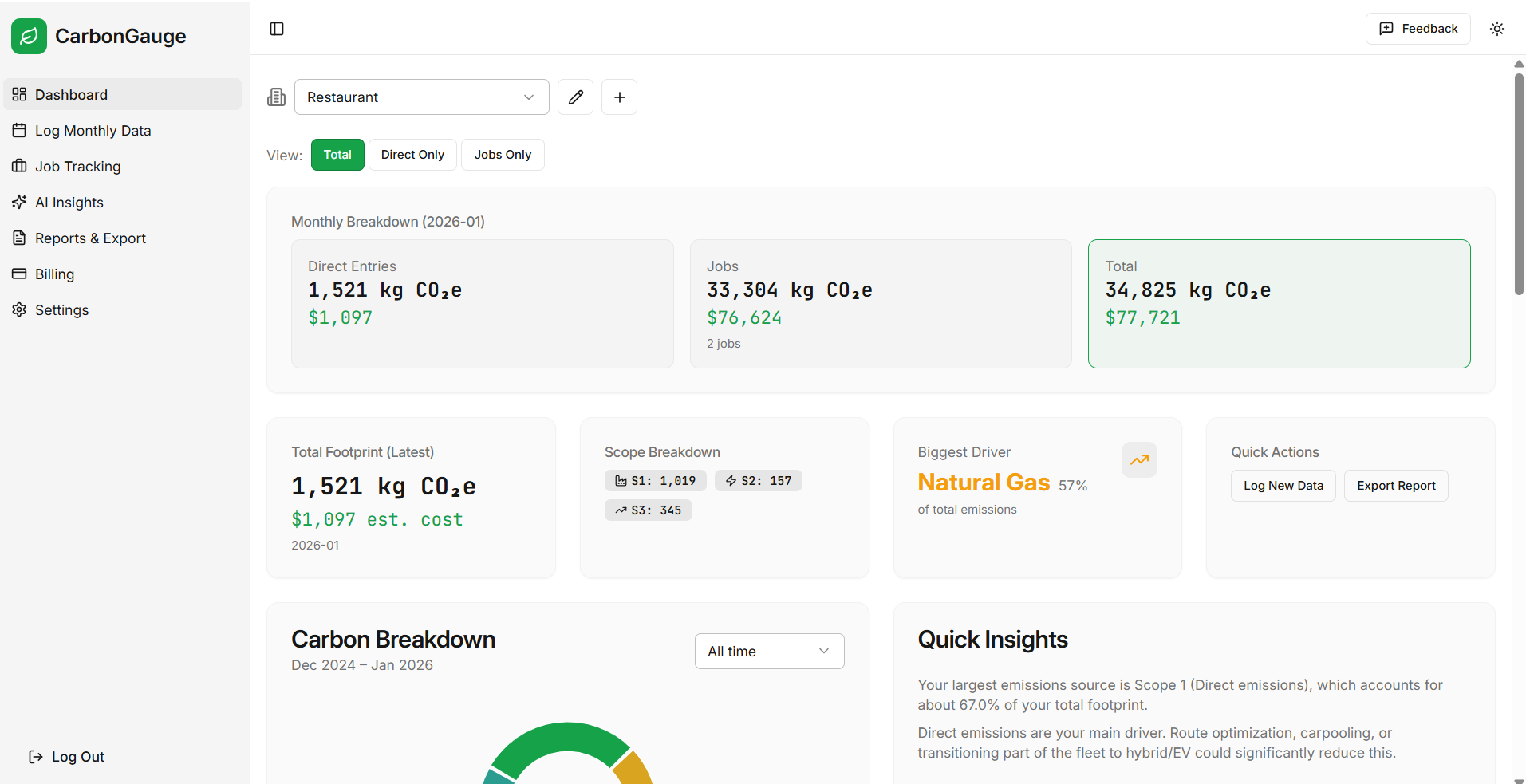This screenshot has width=1526, height=784.
Task: Click the feedback speech bubble icon
Action: (x=1386, y=29)
